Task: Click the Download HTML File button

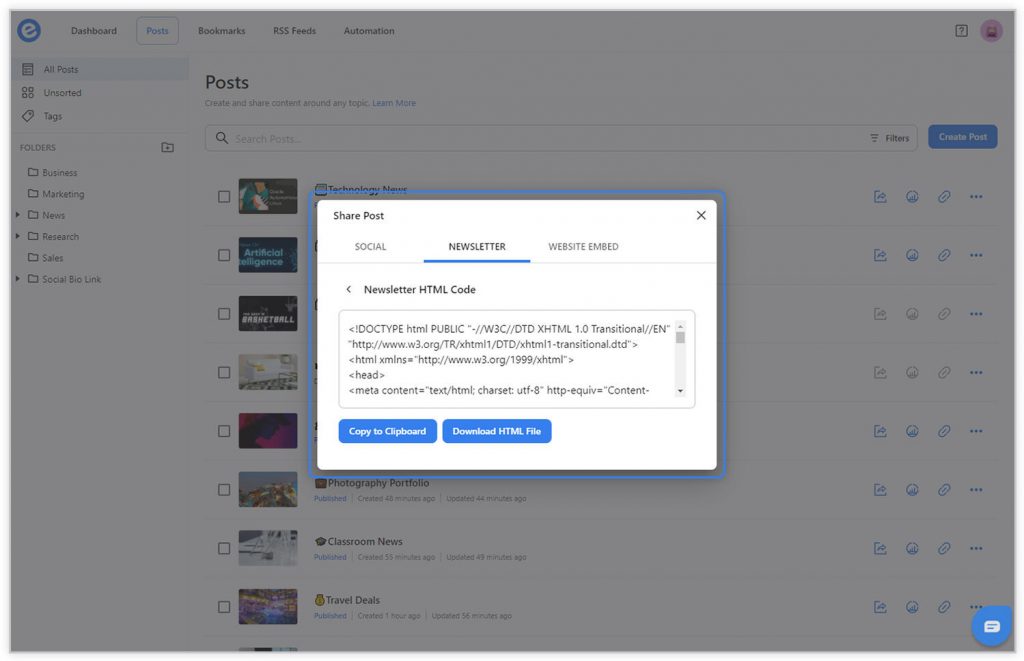Action: click(496, 431)
